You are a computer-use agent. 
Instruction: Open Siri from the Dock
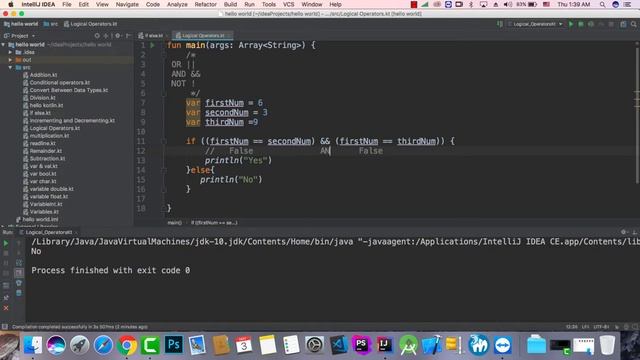(56, 345)
